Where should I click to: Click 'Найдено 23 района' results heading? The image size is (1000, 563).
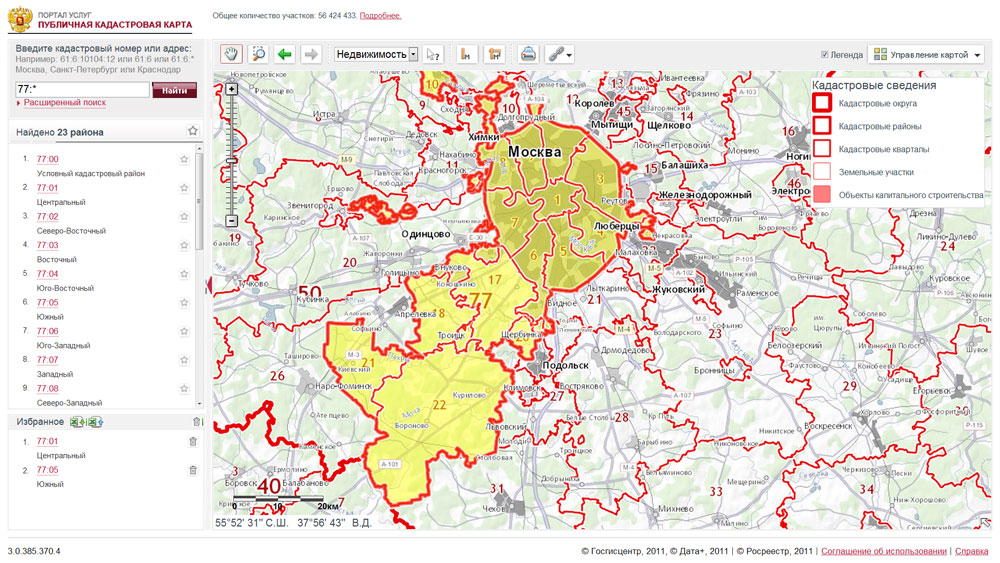[x=59, y=132]
